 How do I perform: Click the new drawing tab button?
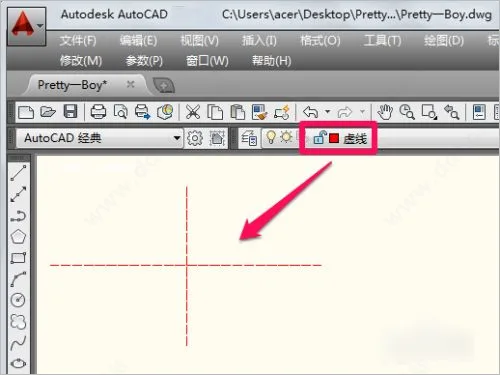coord(164,86)
